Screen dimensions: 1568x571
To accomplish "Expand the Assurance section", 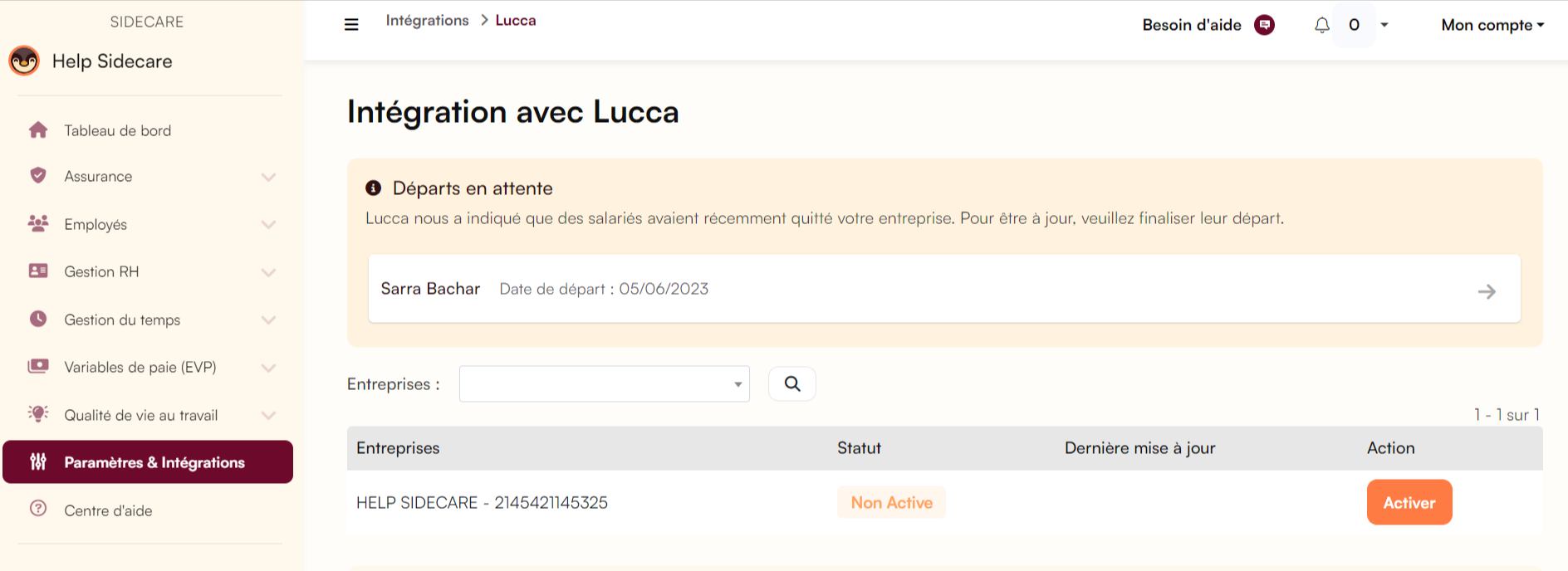I will pos(268,177).
